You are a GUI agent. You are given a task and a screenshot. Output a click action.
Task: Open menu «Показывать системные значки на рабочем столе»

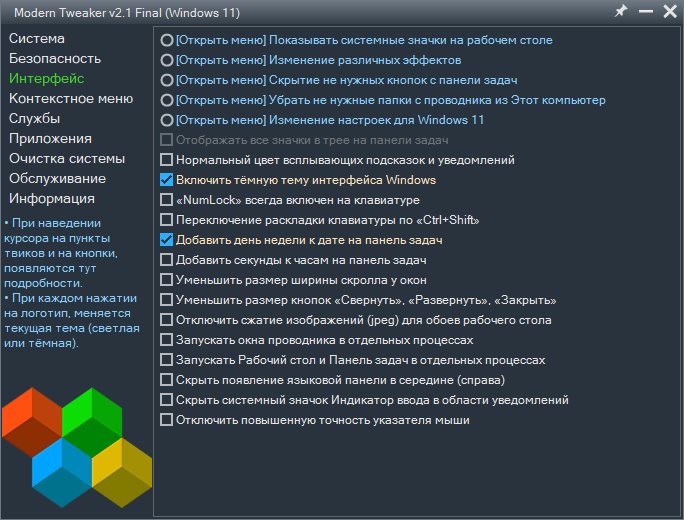pos(166,40)
